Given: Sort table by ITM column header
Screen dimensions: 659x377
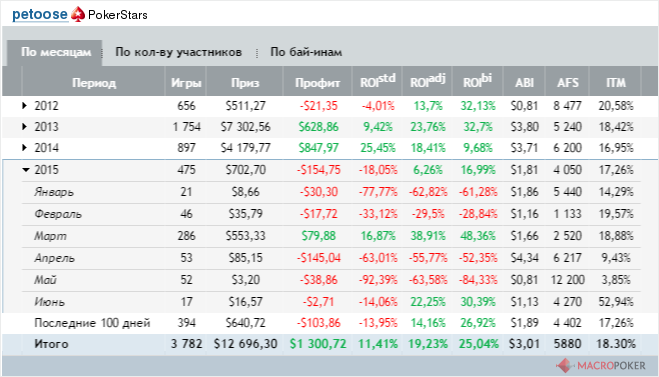Looking at the screenshot, I should click(616, 82).
